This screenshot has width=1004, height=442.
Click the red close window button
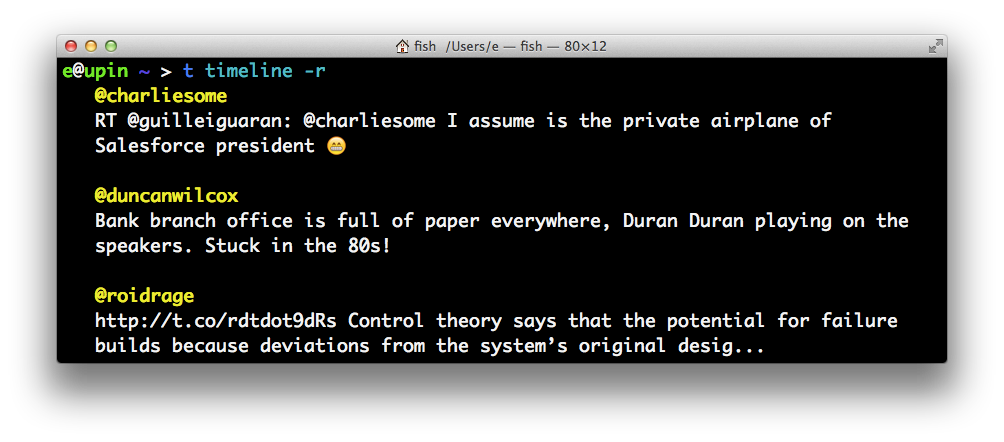coord(71,46)
